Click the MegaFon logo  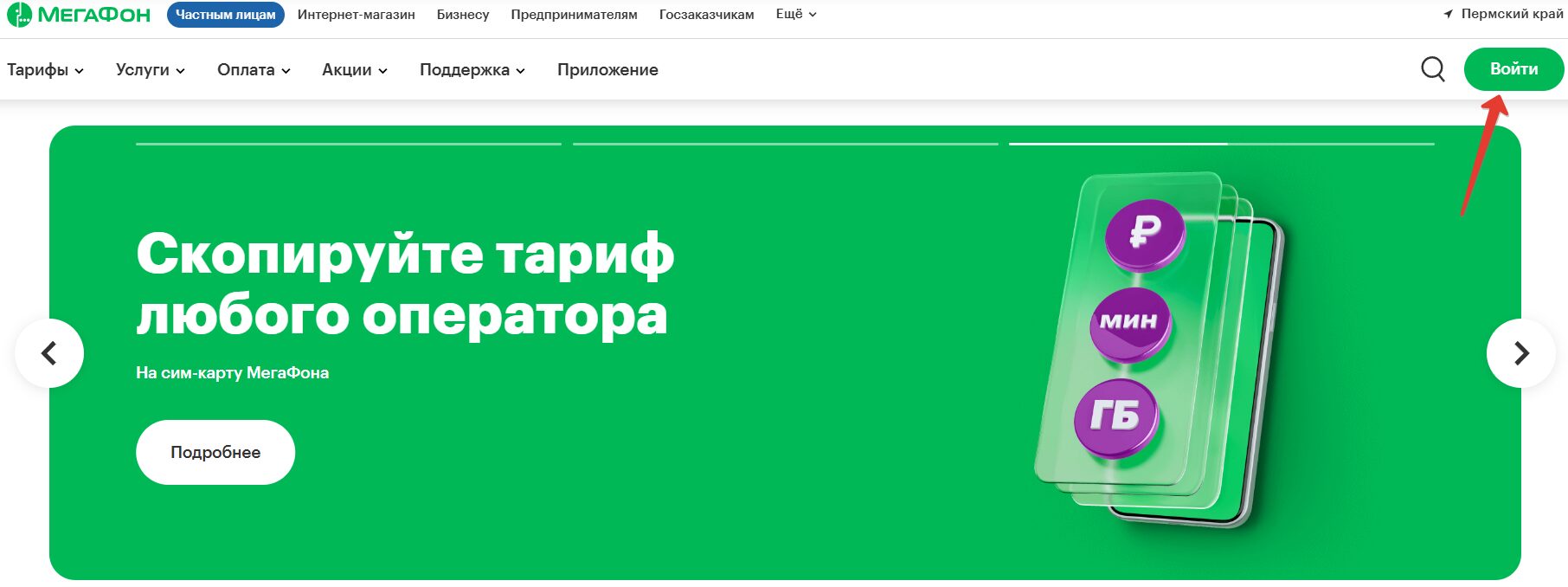(79, 15)
